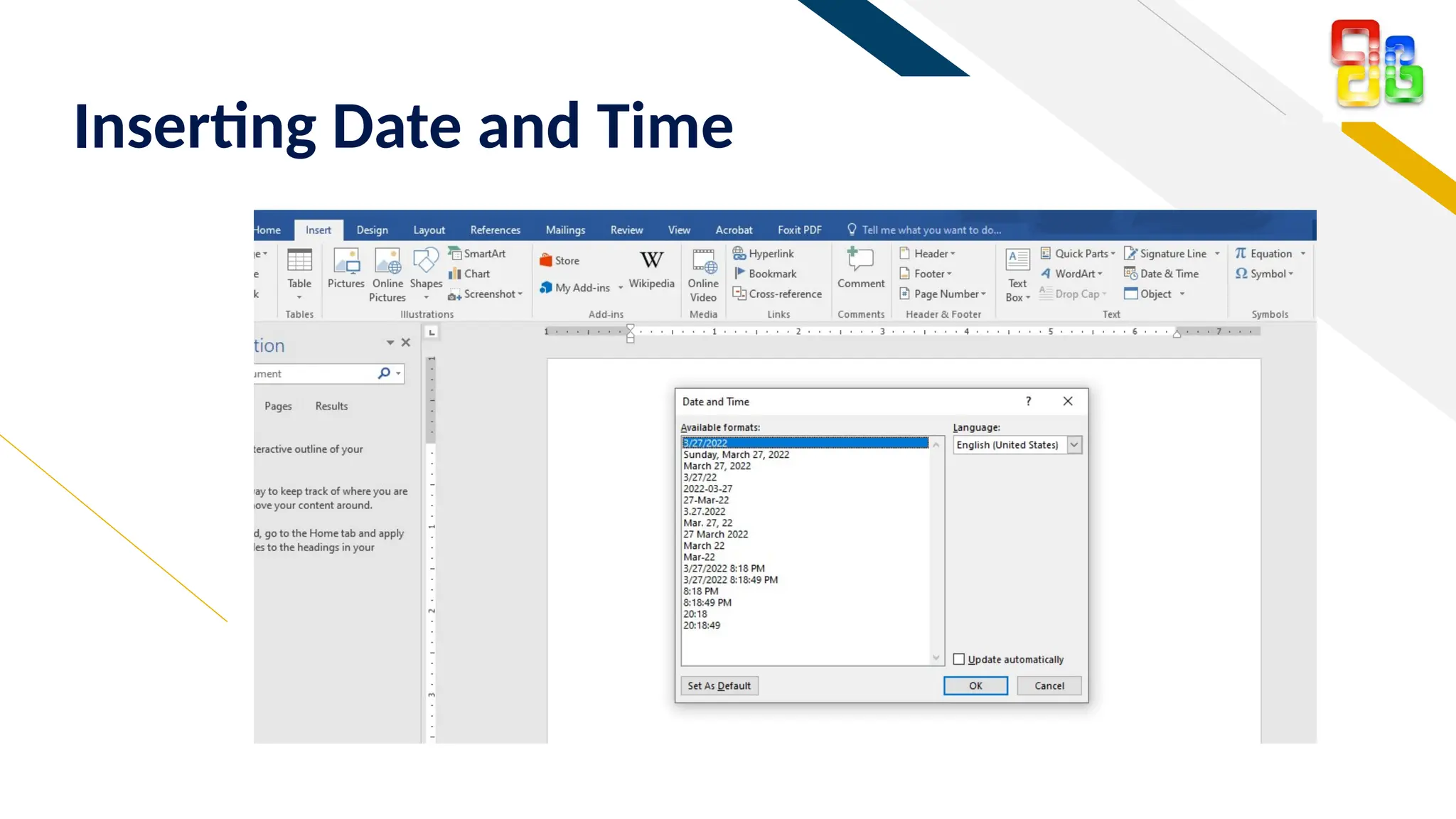Show Pages in navigation pane
The height and width of the screenshot is (819, 1456).
(278, 406)
